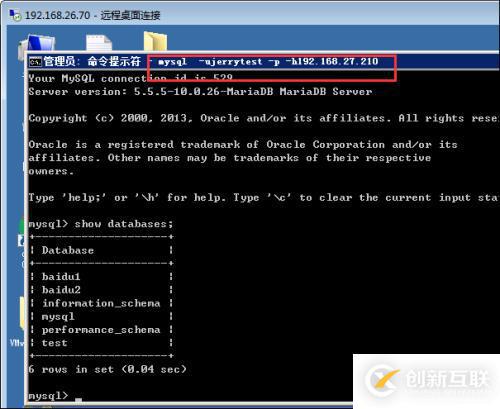Click the Copyright Oracle line
This screenshot has height=409, width=500.
(x=263, y=118)
